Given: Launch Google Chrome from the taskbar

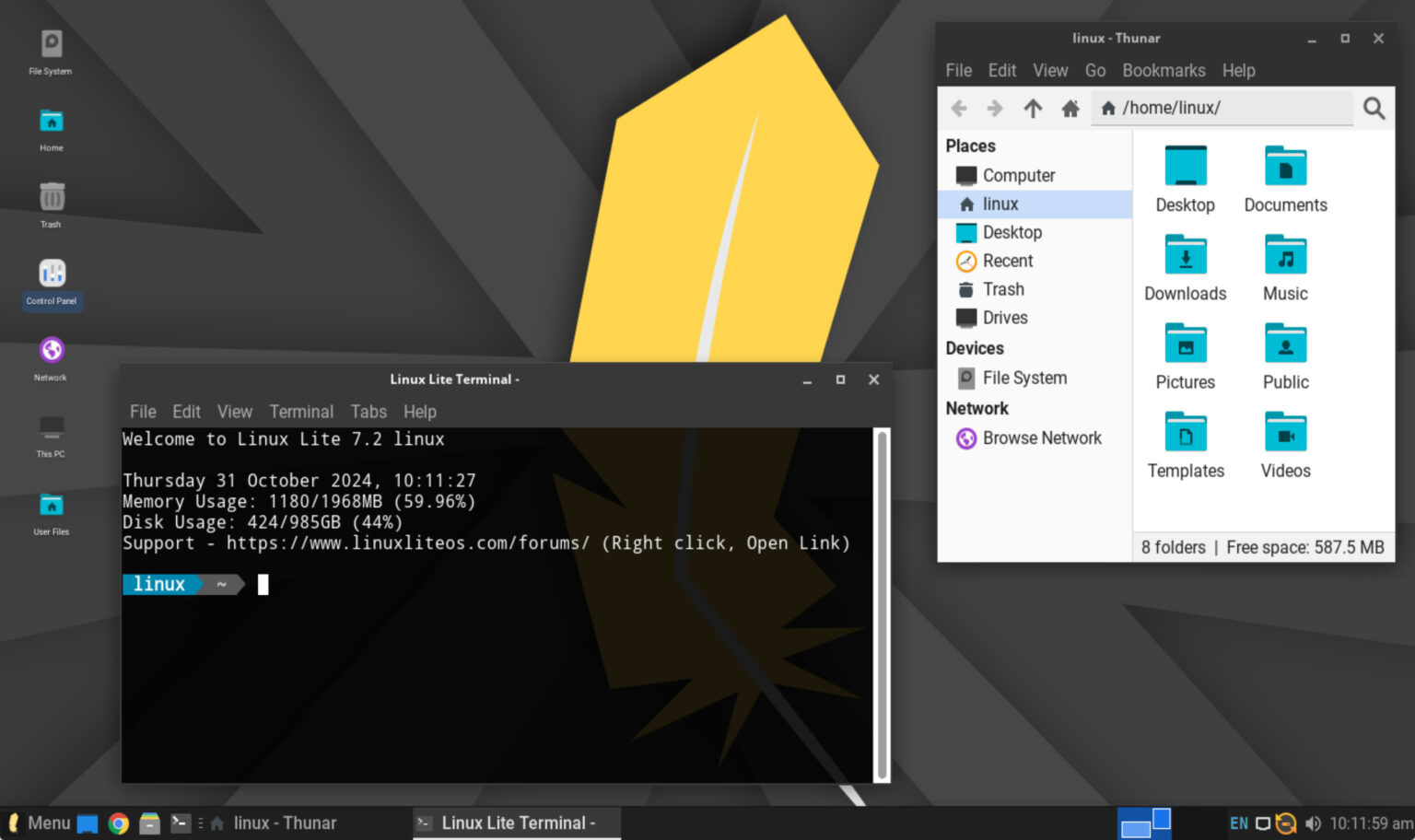Looking at the screenshot, I should 119,822.
